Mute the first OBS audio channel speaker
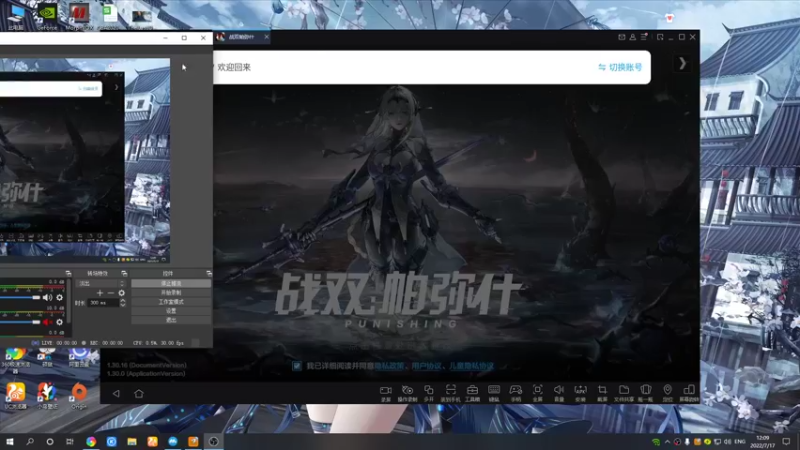This screenshot has width=800, height=450. 47,297
